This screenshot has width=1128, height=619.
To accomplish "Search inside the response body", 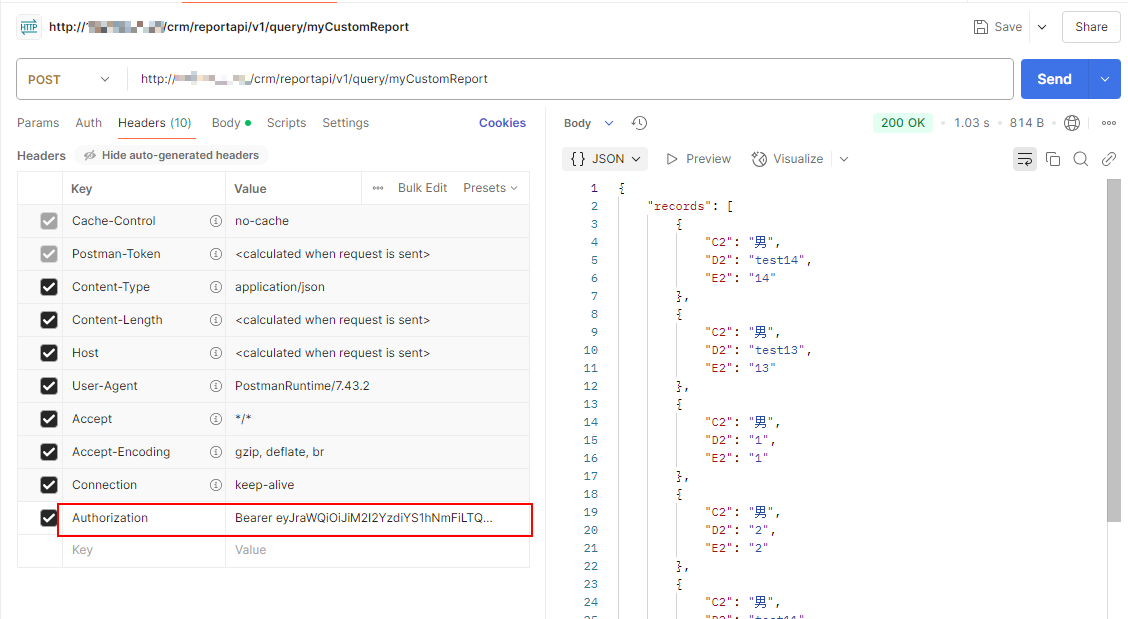I will [x=1081, y=159].
